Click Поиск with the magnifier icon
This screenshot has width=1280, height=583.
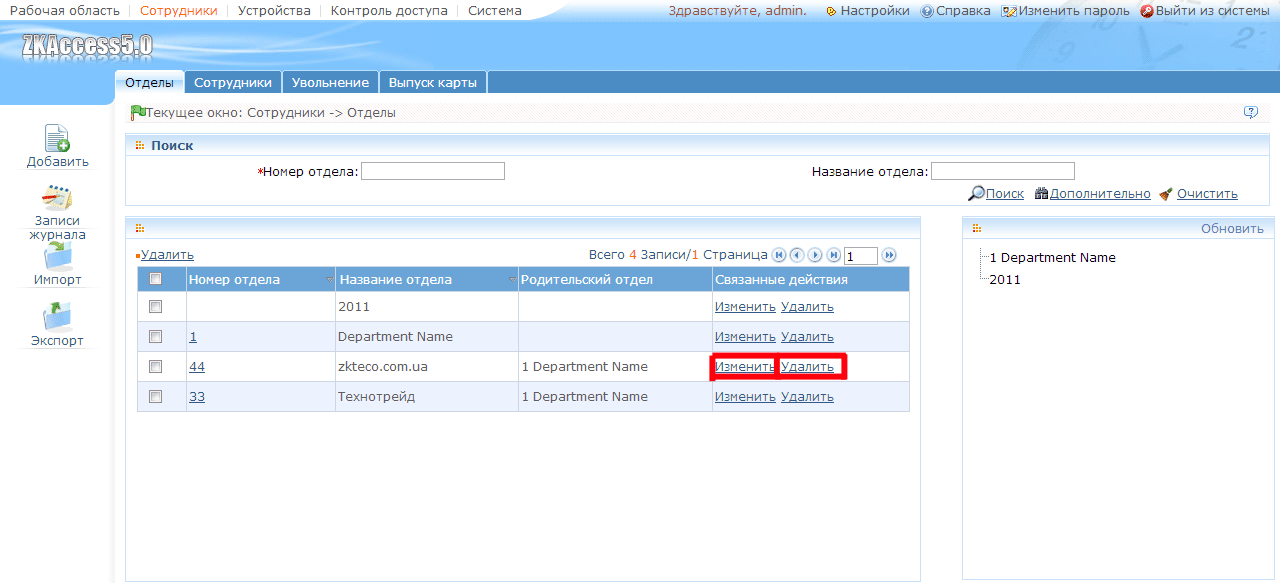[996, 194]
